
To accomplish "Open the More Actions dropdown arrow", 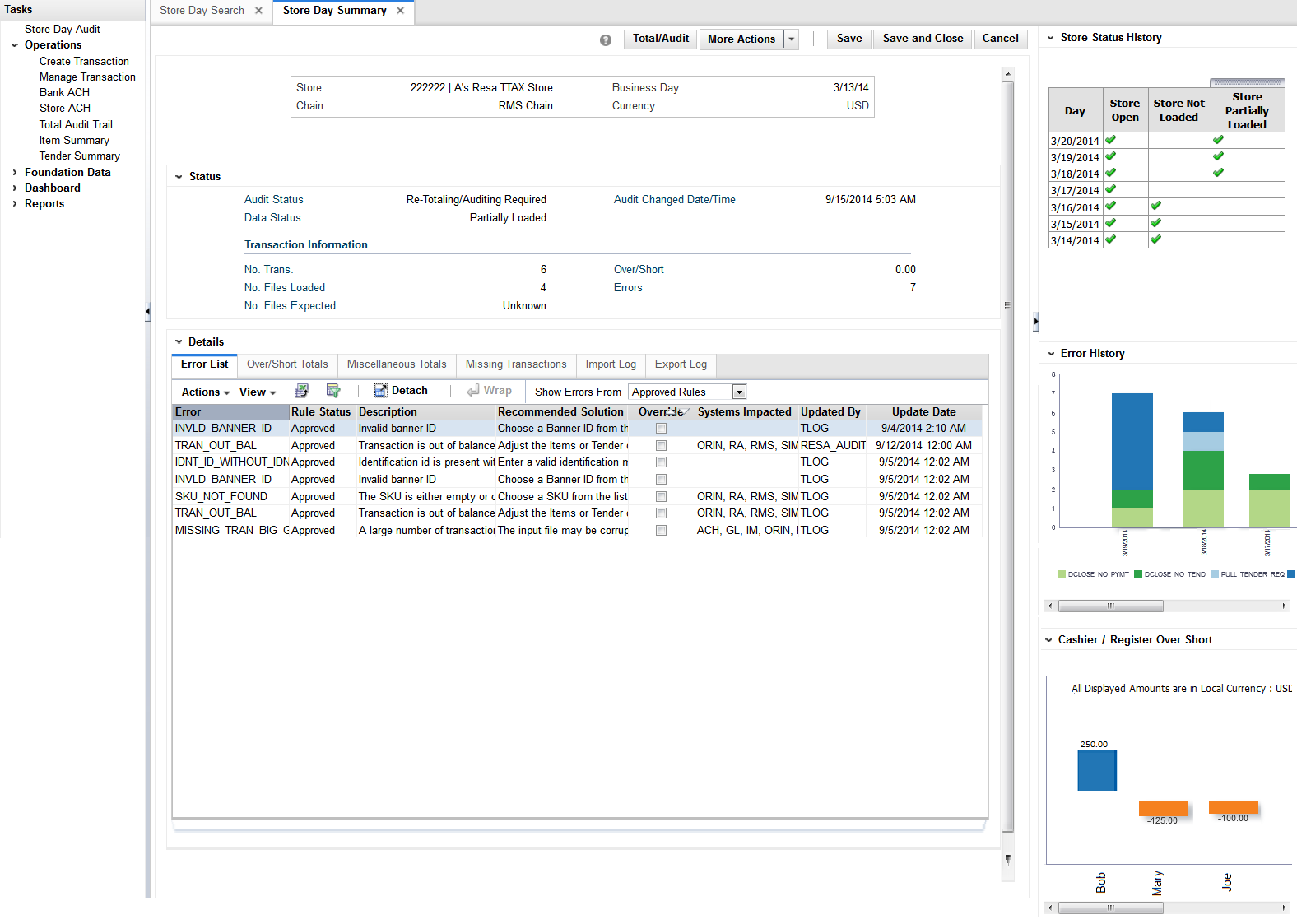I will 792,39.
